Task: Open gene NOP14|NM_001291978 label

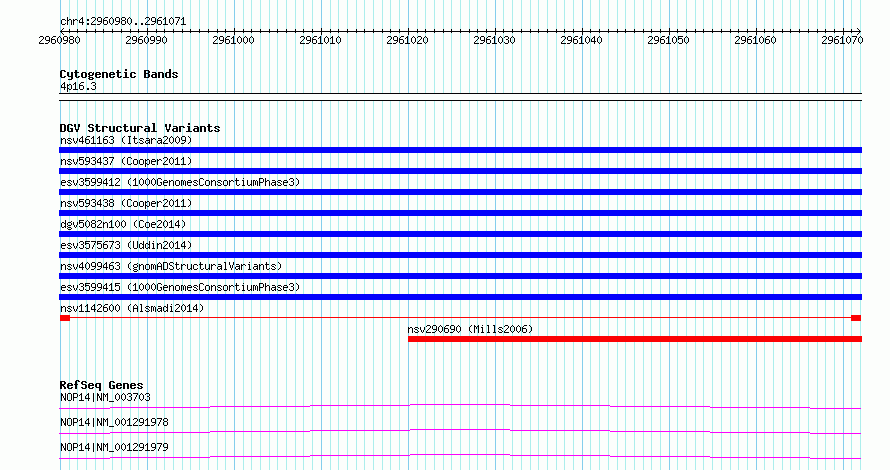Action: (x=114, y=422)
